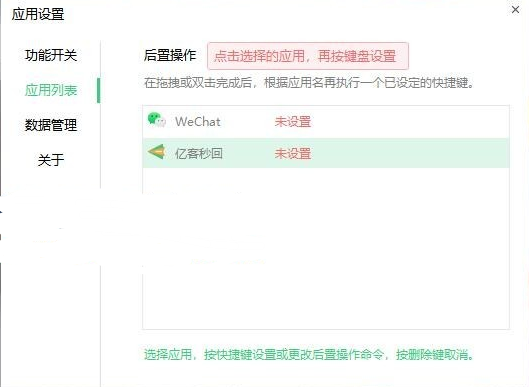Viewport: 529px width, 387px height.
Task: Click the empty area of app list
Action: (326, 248)
